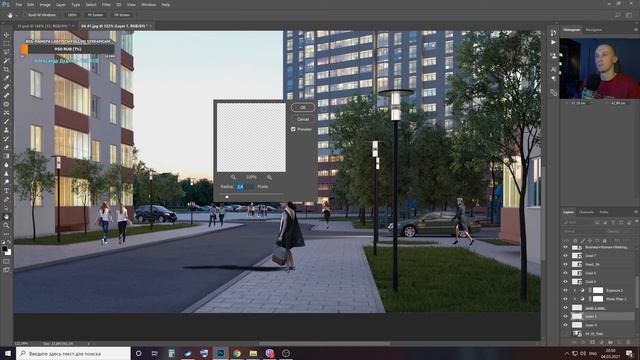
Task: Toggle visibility of the Tree2_04 layer
Action: (565, 264)
